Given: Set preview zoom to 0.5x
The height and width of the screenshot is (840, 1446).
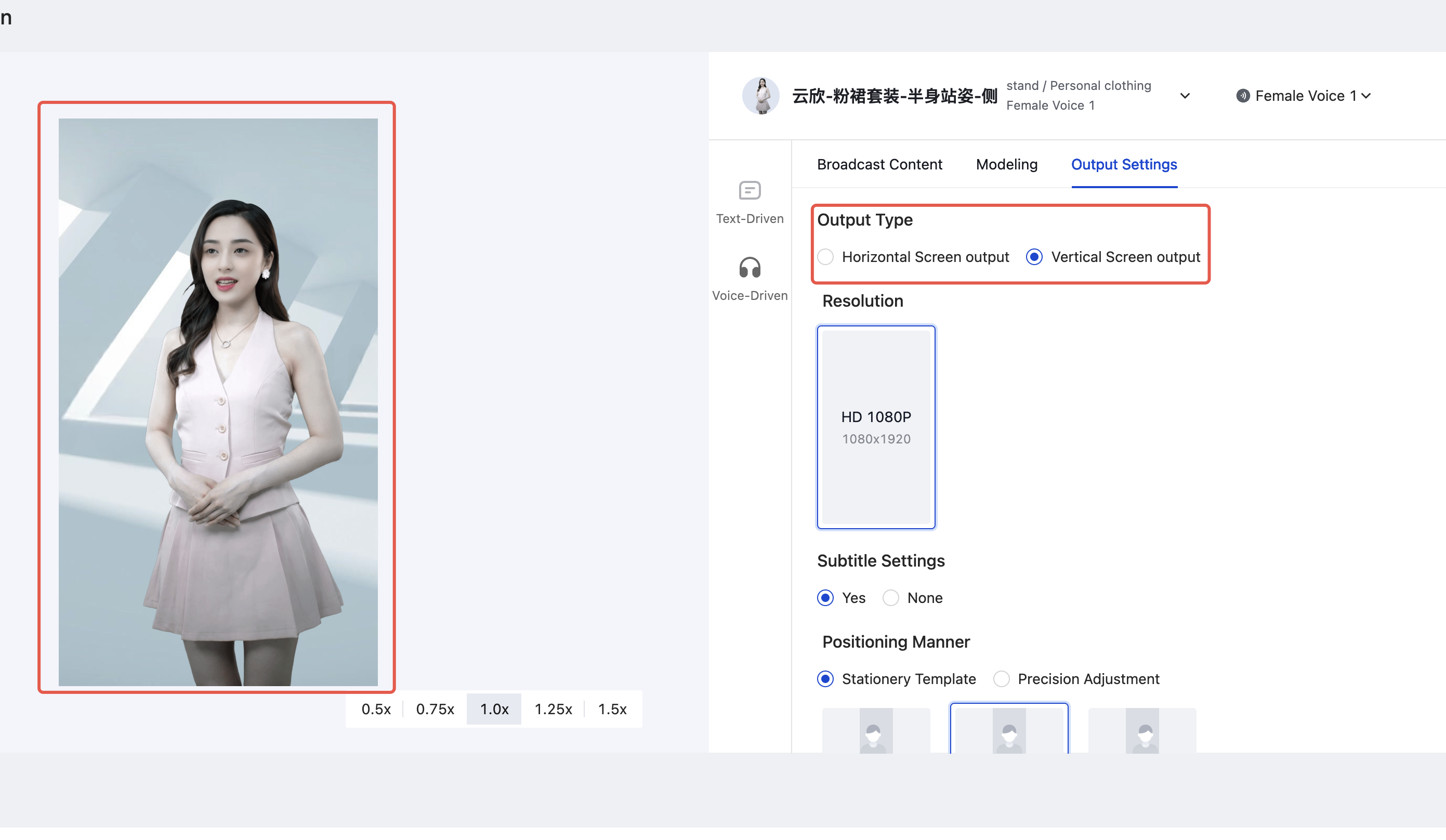Looking at the screenshot, I should click(x=376, y=709).
